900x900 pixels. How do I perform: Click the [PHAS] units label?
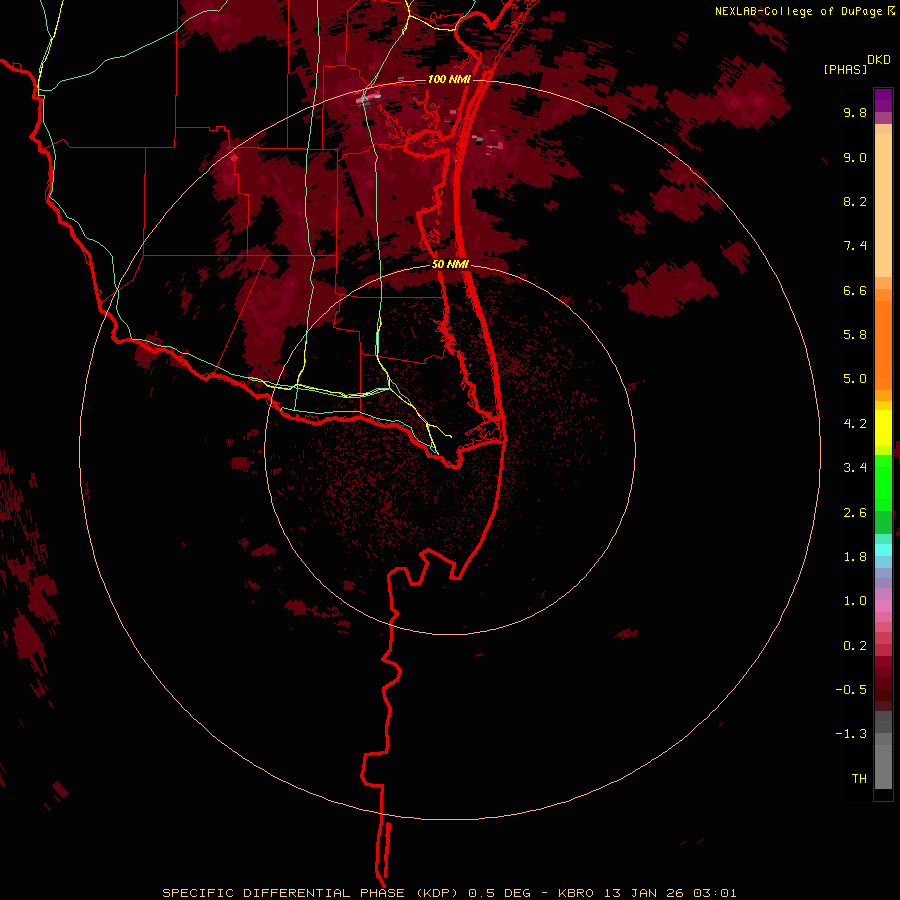pos(845,70)
